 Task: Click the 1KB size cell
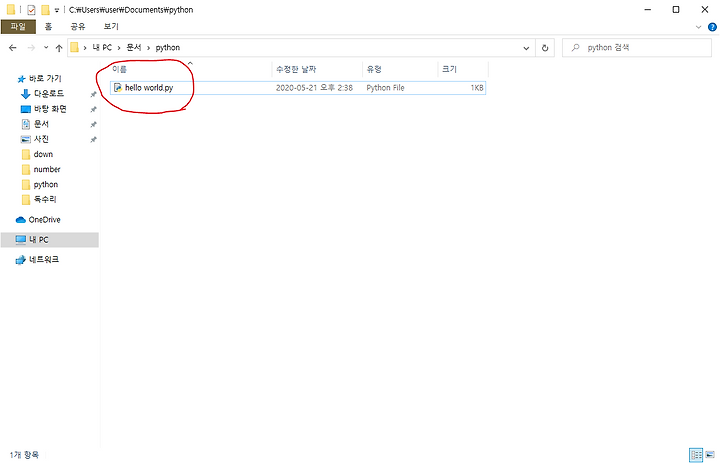[x=477, y=88]
